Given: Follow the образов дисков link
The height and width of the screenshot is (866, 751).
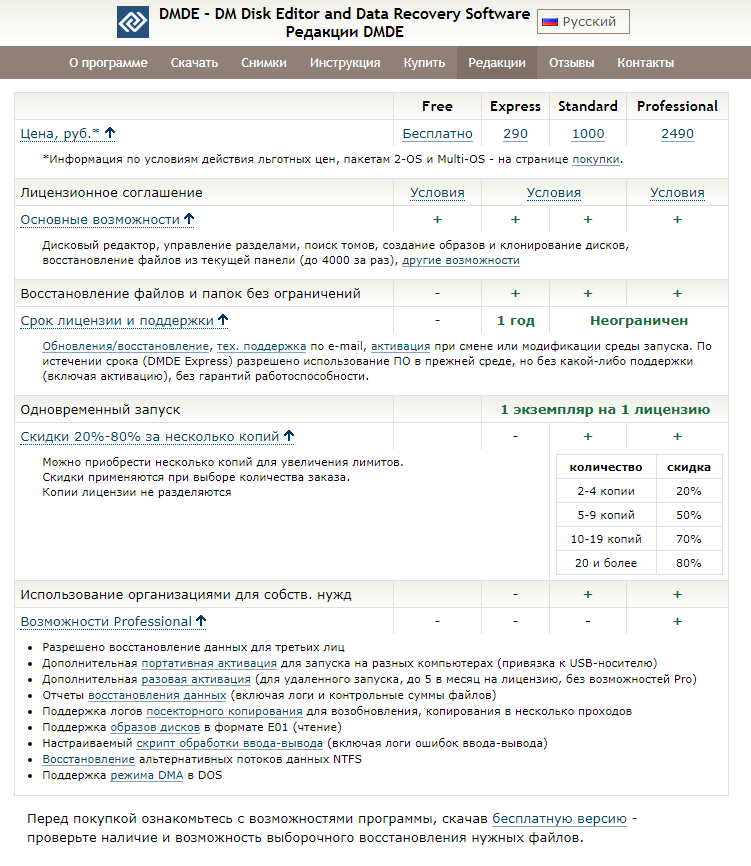Looking at the screenshot, I should pyautogui.click(x=155, y=727).
